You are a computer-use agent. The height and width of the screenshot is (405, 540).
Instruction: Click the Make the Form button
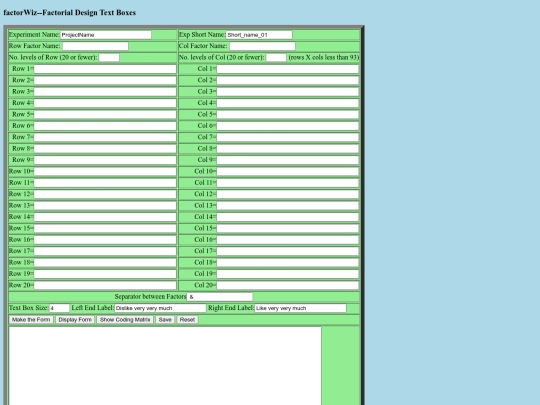click(x=31, y=320)
